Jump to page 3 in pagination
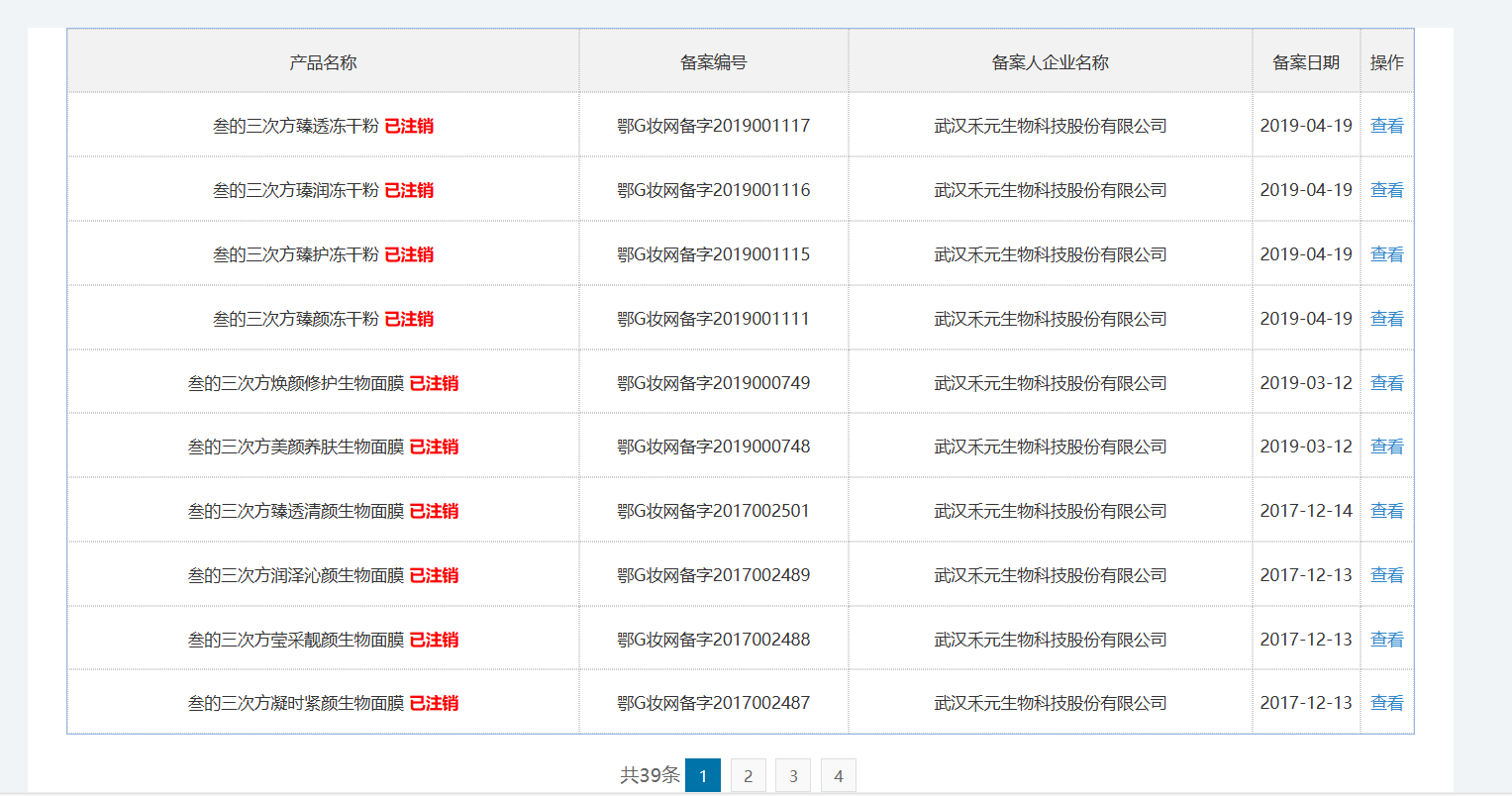The image size is (1512, 796). (792, 775)
